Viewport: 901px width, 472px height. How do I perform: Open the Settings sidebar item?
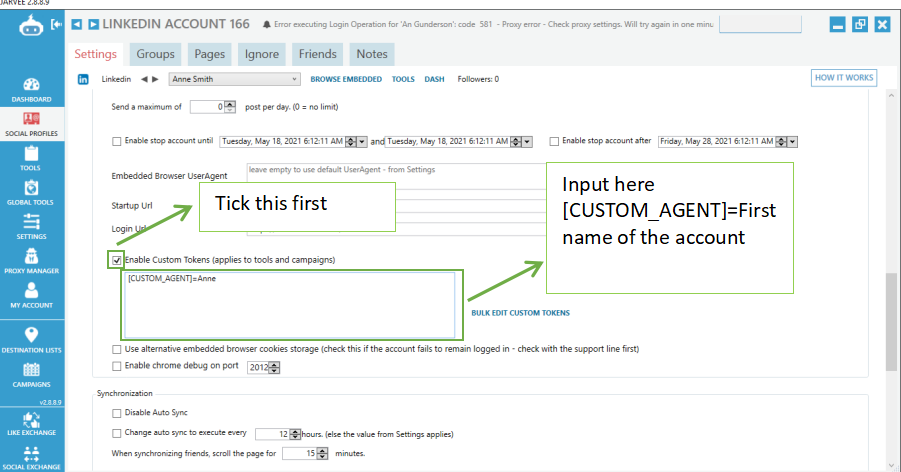click(31, 228)
